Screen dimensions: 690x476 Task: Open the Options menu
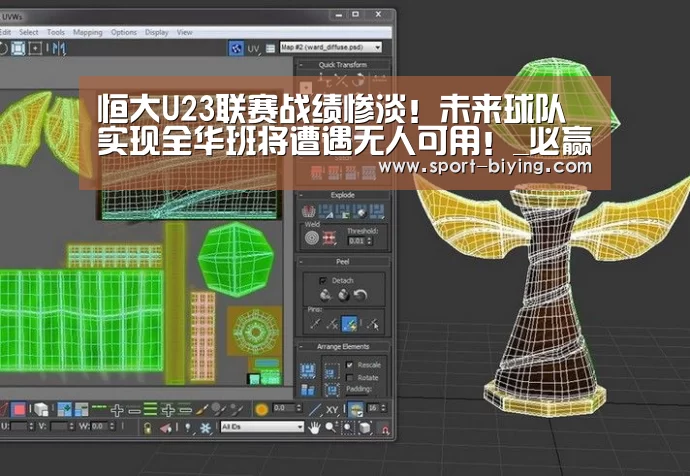point(124,32)
